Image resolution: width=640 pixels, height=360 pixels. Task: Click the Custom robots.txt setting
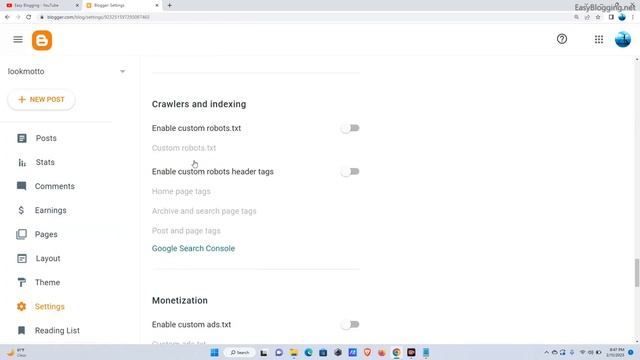[x=184, y=148]
